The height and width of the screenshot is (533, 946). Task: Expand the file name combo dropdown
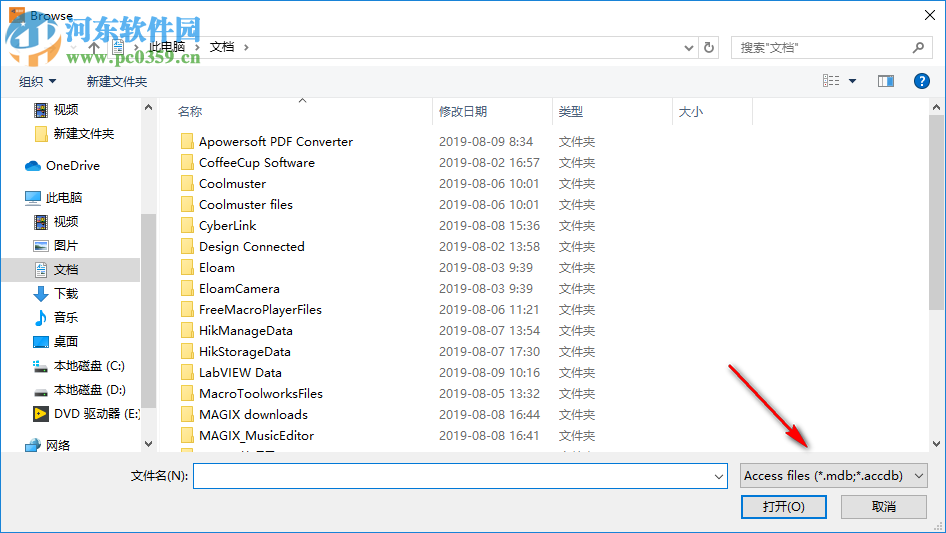(x=719, y=476)
